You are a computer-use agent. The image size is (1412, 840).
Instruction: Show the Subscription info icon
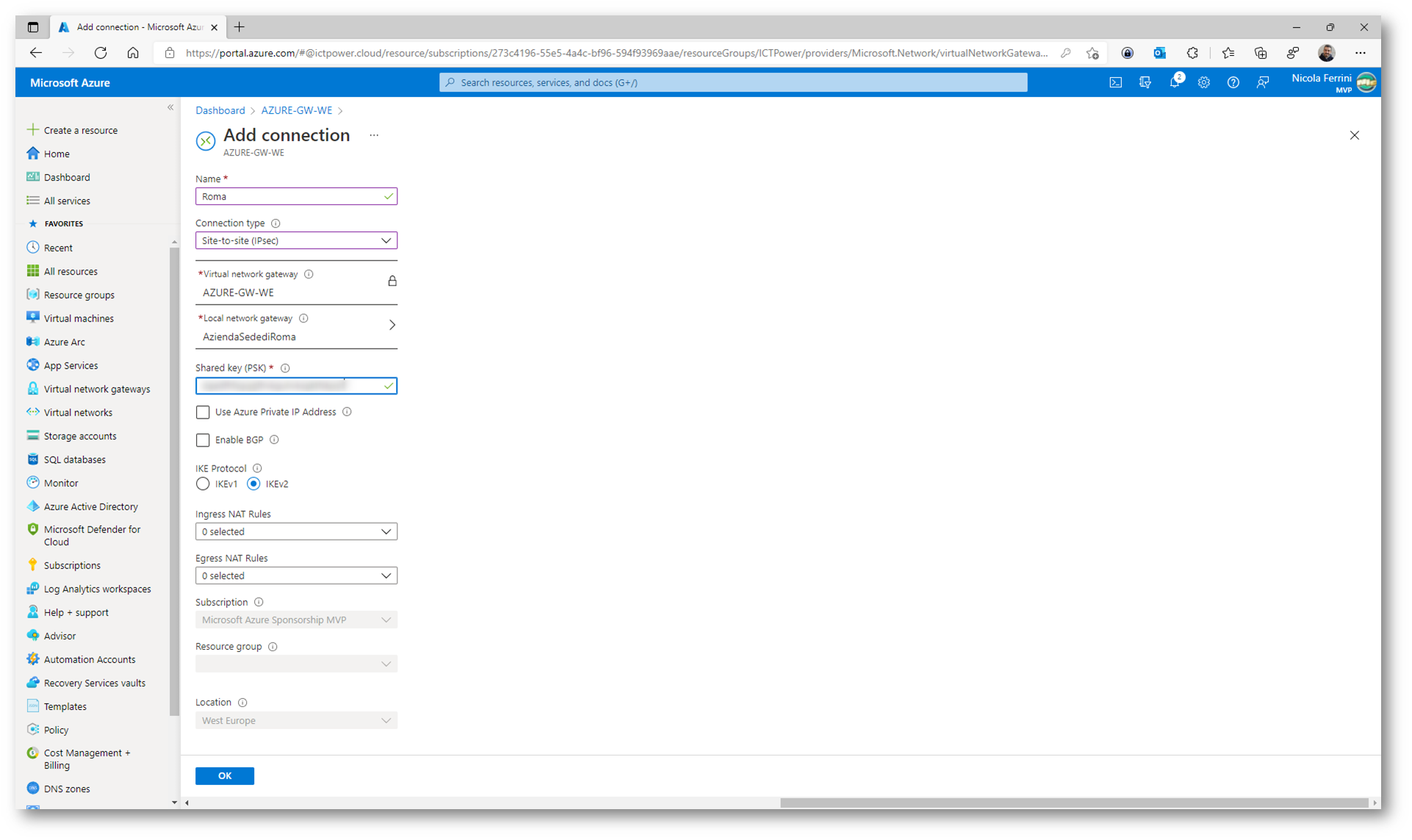tap(259, 602)
